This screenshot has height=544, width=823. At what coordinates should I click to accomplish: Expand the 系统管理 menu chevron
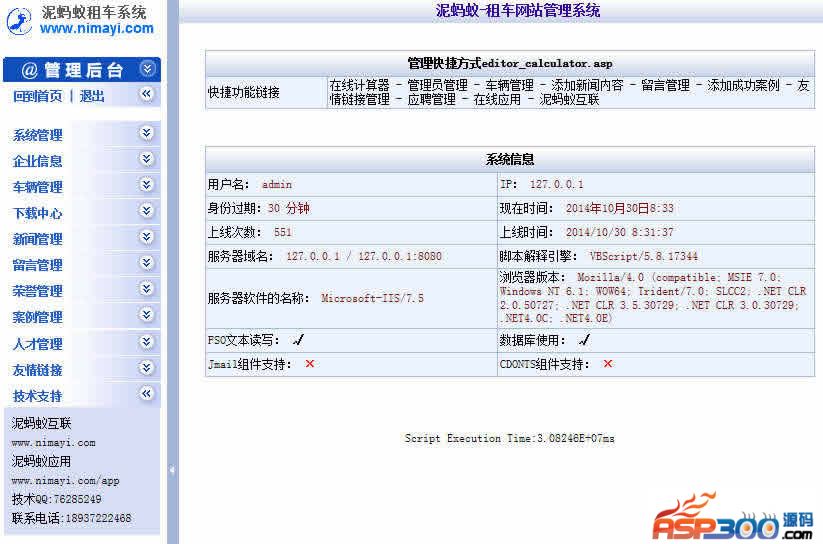147,133
